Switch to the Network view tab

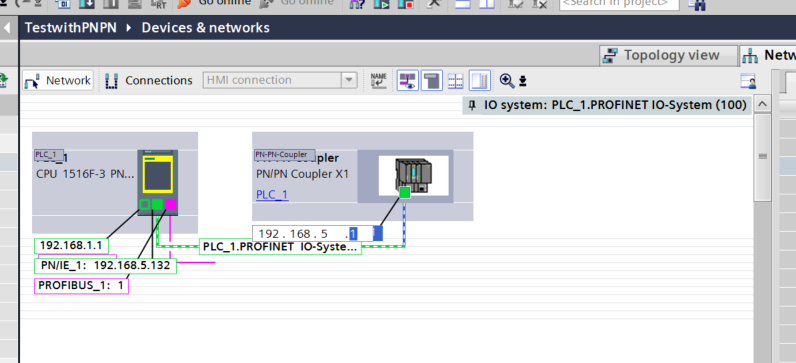tap(769, 55)
